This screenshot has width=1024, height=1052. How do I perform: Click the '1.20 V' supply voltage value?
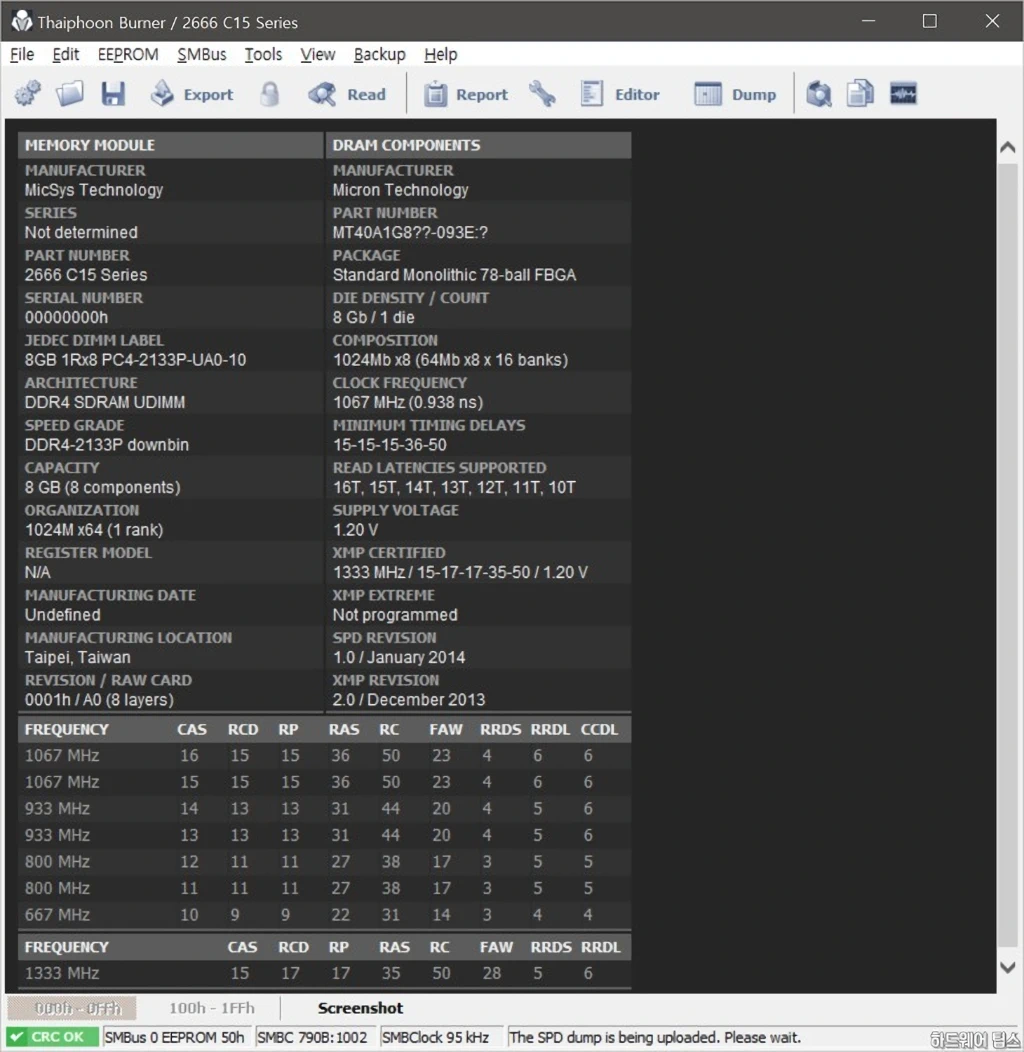tap(356, 529)
